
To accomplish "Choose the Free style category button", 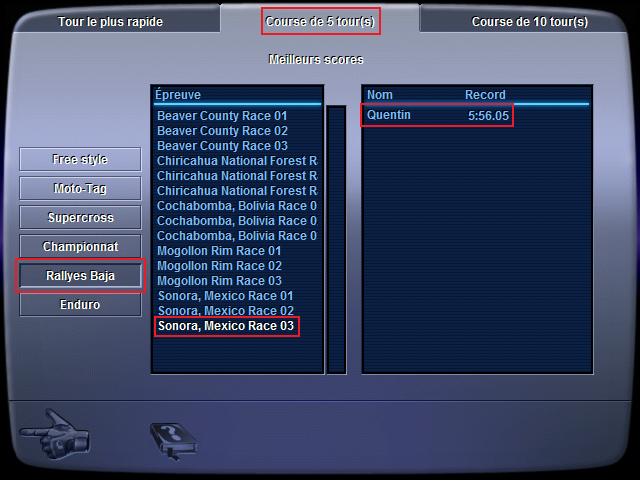I will click(x=80, y=159).
